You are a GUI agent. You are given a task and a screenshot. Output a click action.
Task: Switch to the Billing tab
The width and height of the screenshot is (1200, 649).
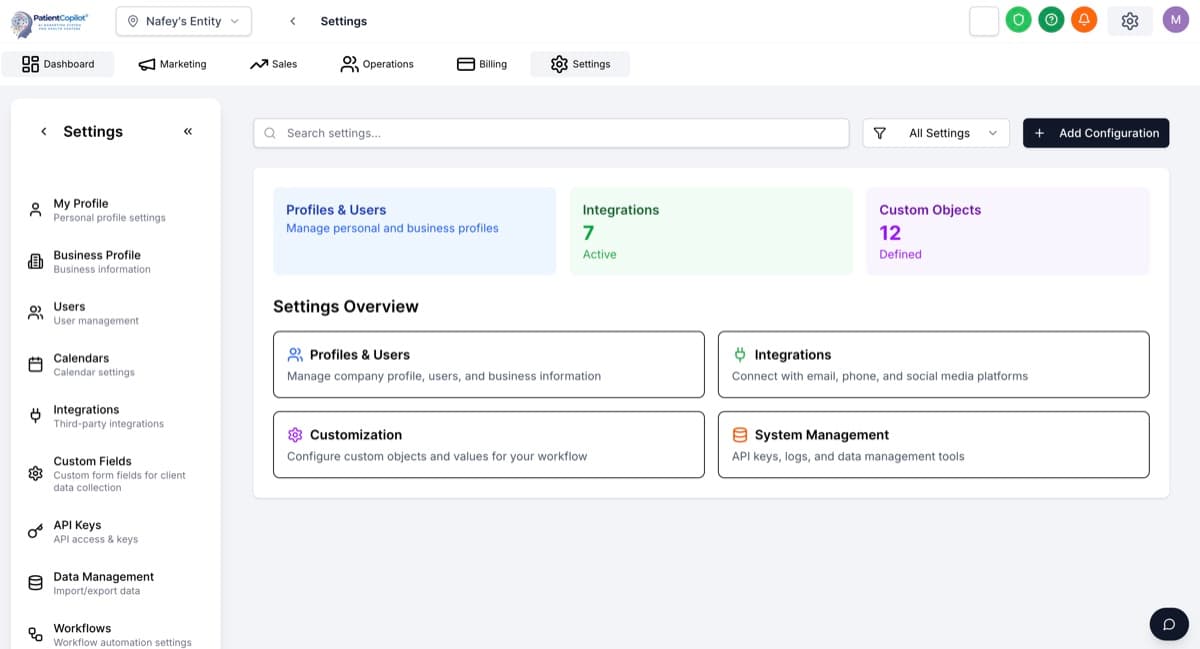tap(482, 64)
